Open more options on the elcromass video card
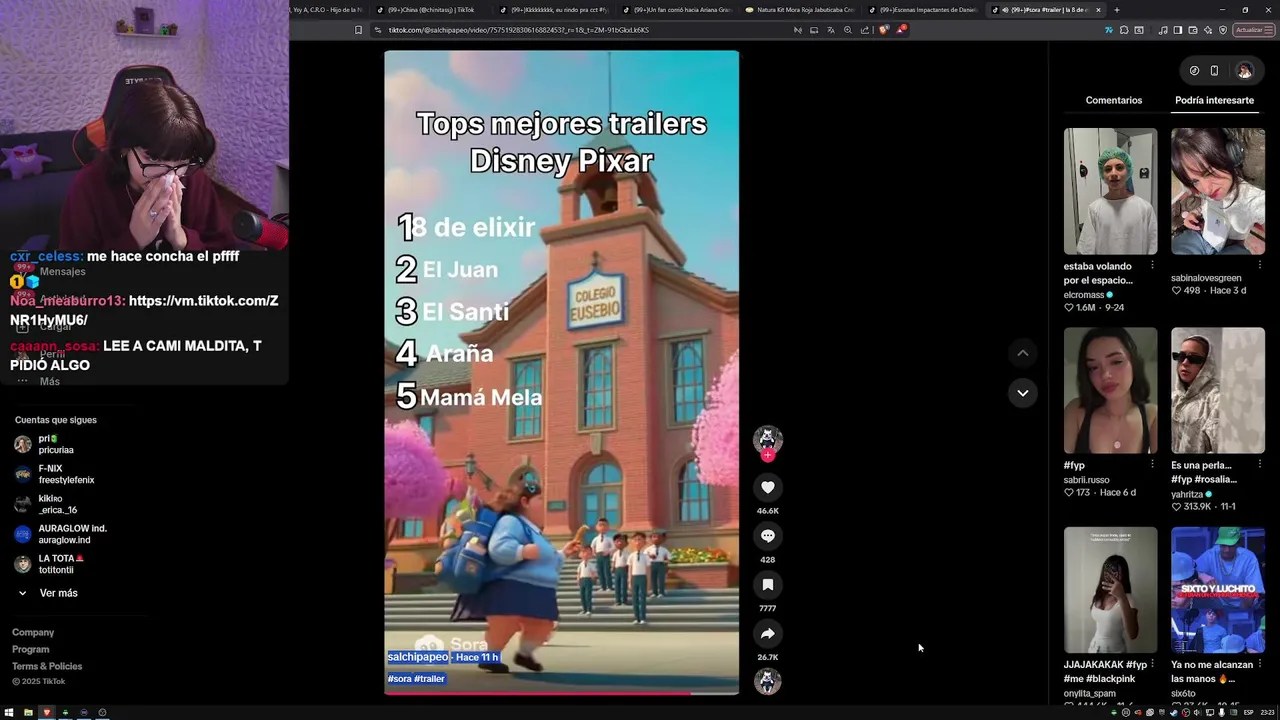The height and width of the screenshot is (720, 1280). click(1152, 266)
